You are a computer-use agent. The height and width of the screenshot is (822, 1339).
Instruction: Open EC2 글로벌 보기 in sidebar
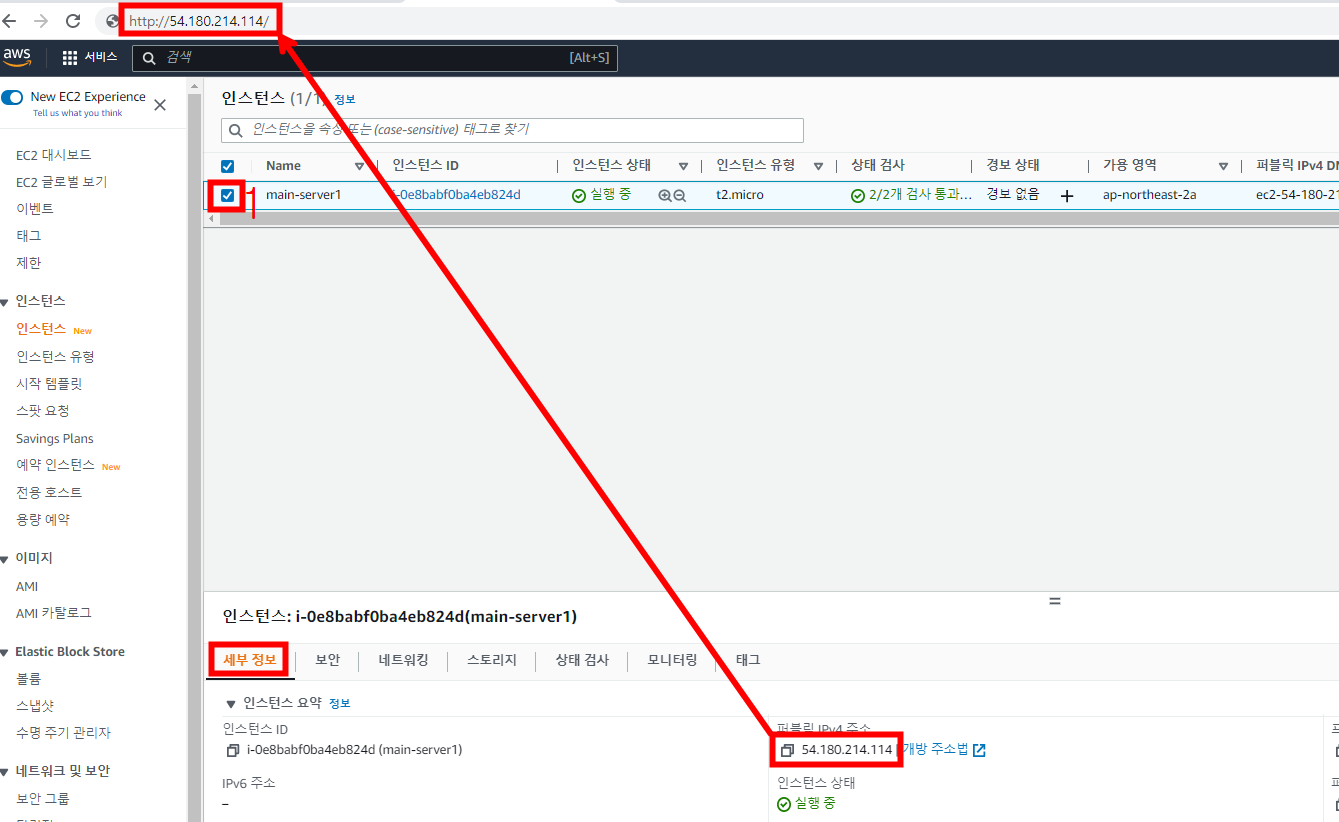[x=62, y=182]
